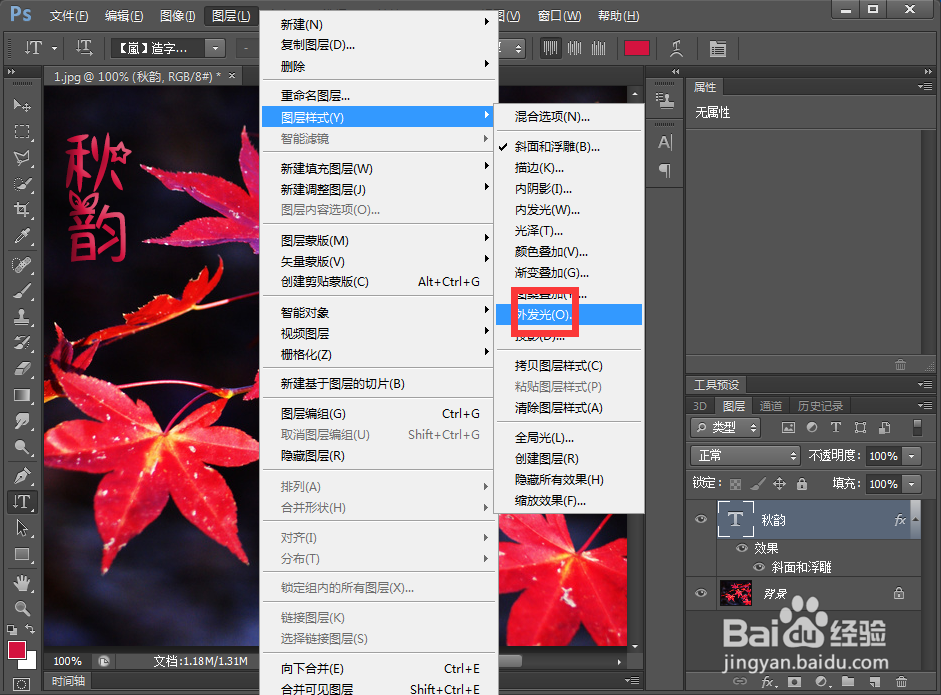941x695 pixels.
Task: Open the layer filter 类型 dropdown
Action: [725, 427]
